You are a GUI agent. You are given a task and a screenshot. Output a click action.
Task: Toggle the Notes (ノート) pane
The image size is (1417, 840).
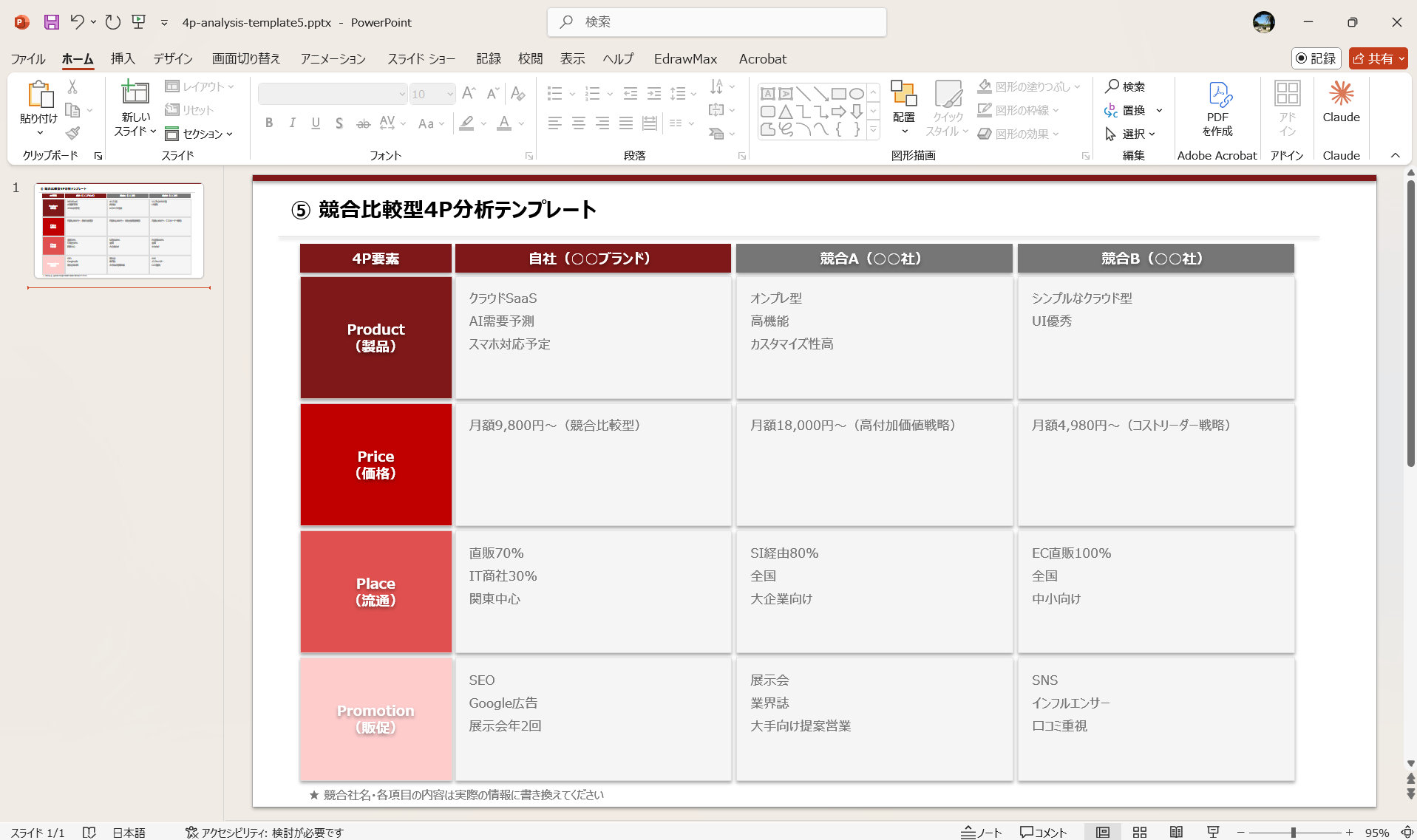[x=981, y=833]
